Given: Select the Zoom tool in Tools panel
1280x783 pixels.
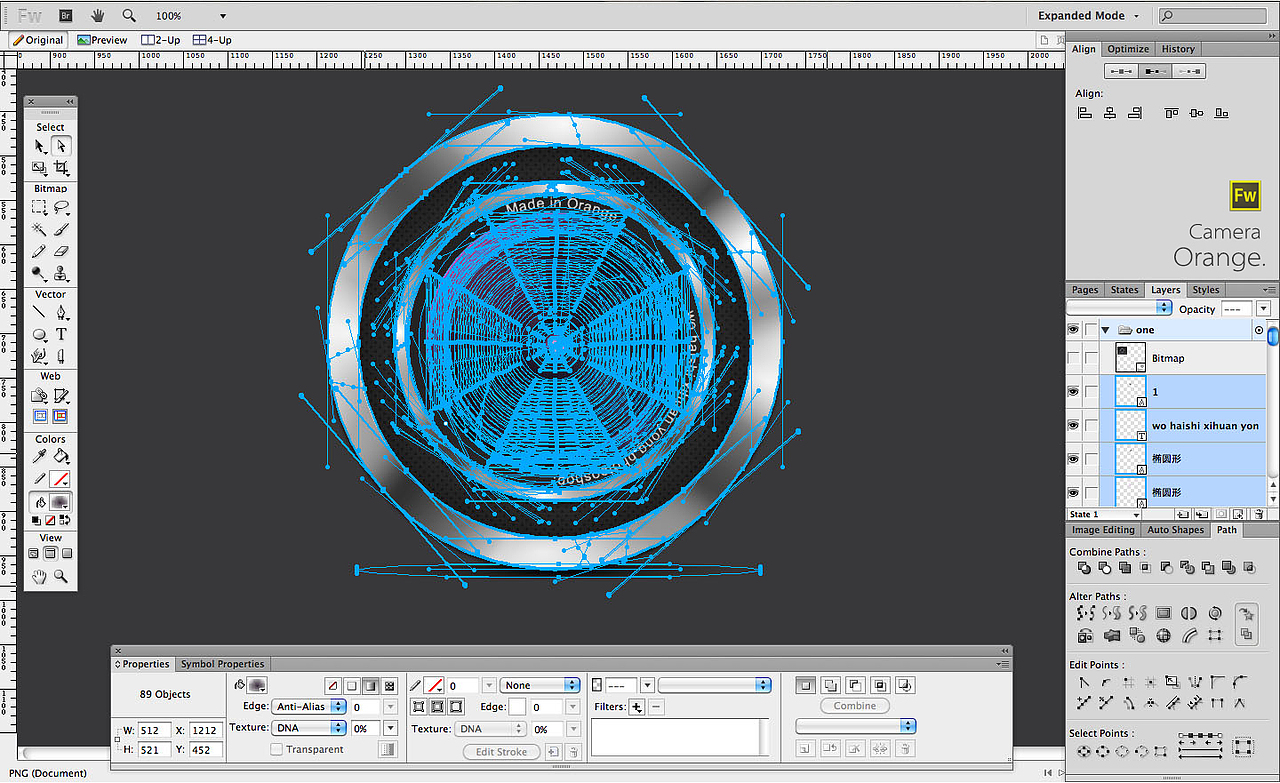Looking at the screenshot, I should point(61,576).
